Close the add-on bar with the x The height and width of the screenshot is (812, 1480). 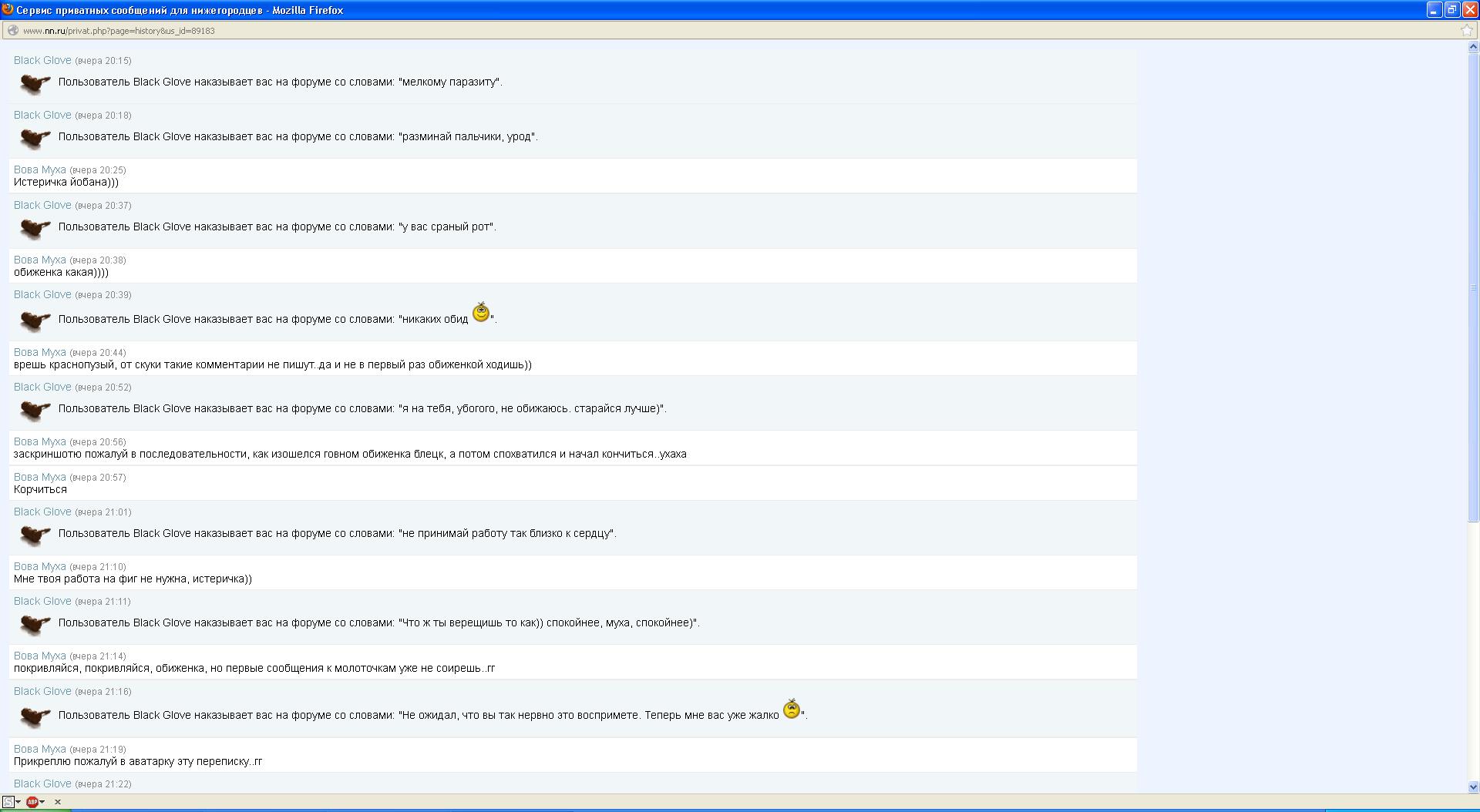point(58,802)
